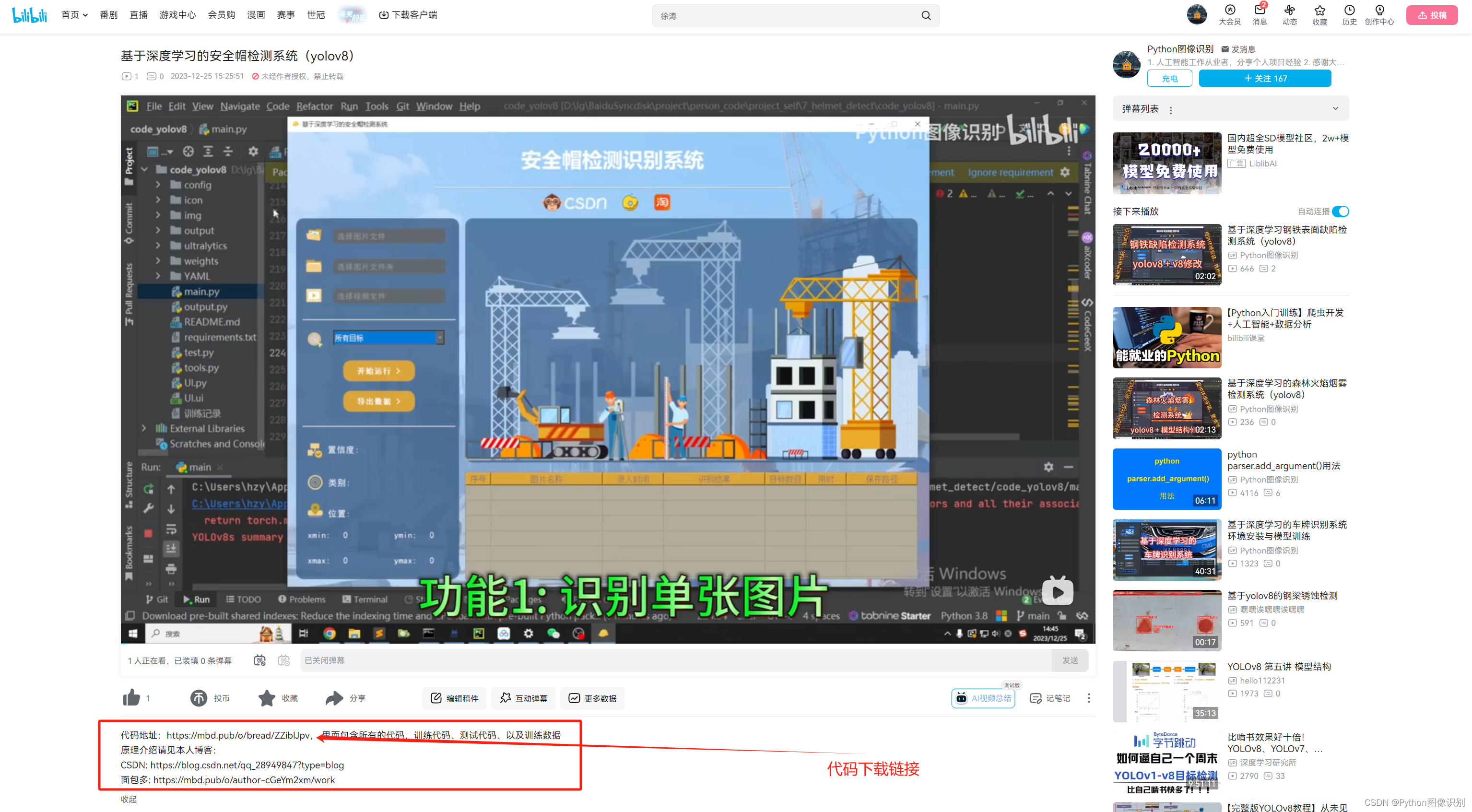This screenshot has height=812, width=1472.
Task: Open the CSDN blog link
Action: click(247, 765)
